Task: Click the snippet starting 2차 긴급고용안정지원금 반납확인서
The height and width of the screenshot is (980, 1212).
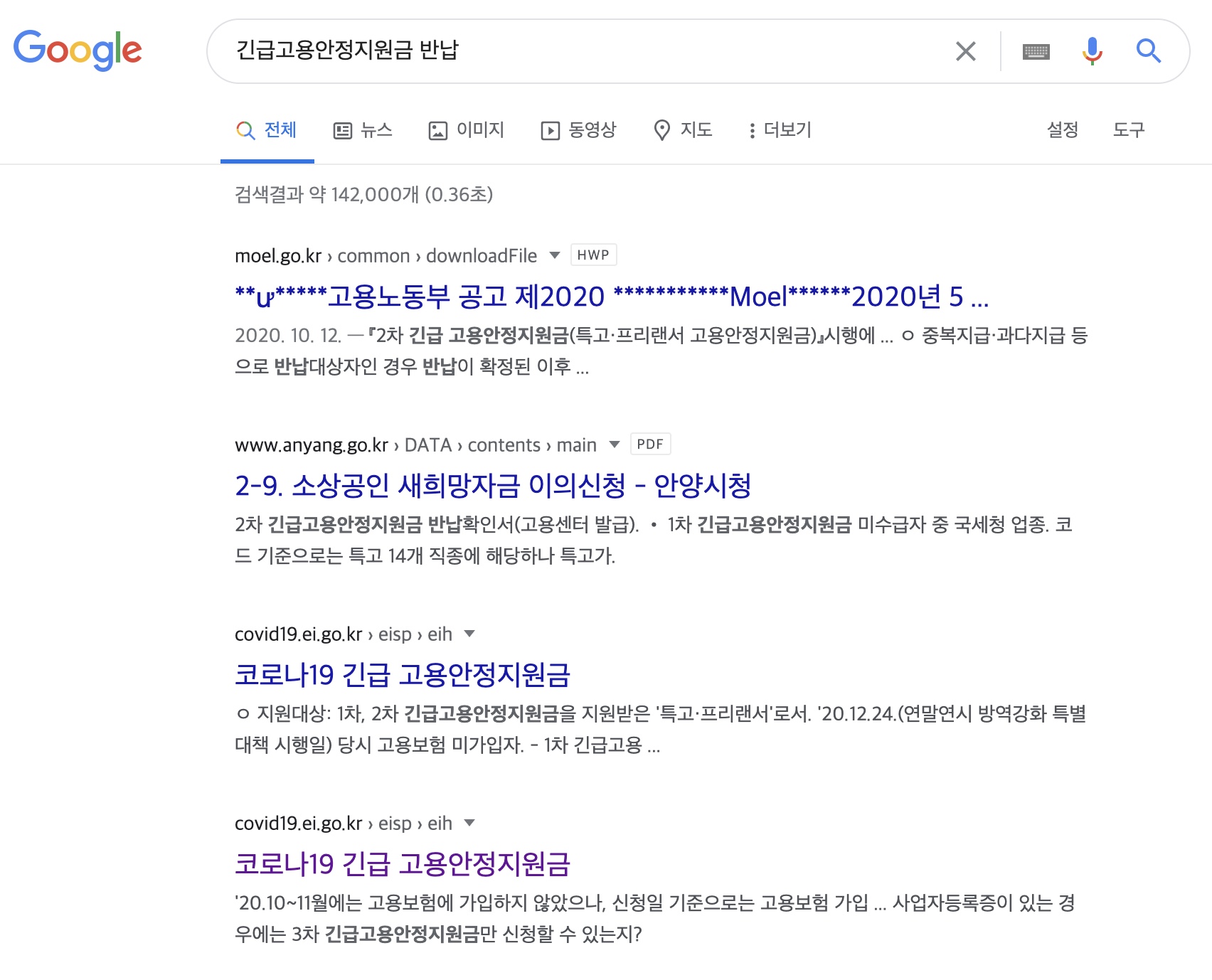Action: coord(654,540)
